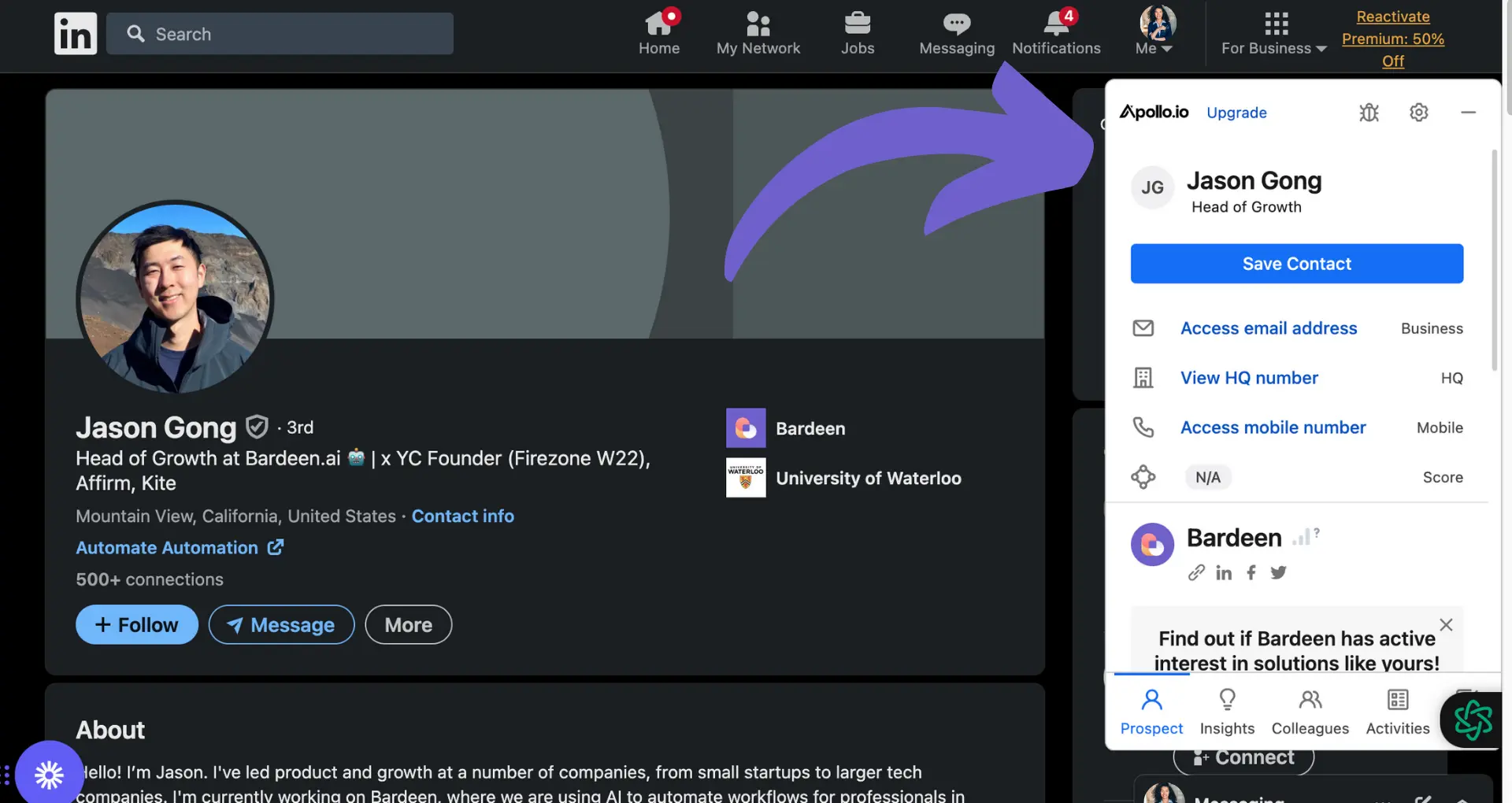Click Jason Gong profile photo
The height and width of the screenshot is (803, 1512).
click(175, 298)
